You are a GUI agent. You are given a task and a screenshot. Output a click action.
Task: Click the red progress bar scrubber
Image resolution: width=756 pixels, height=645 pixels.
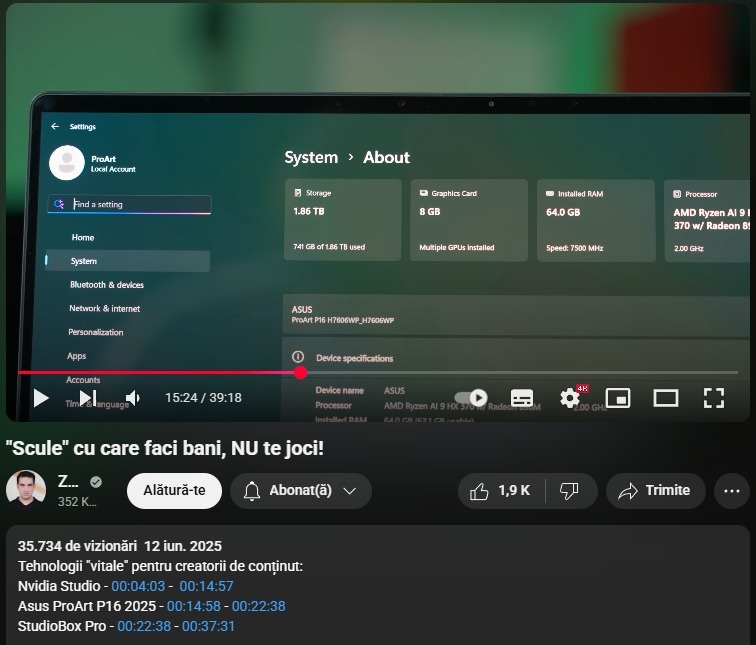point(300,372)
